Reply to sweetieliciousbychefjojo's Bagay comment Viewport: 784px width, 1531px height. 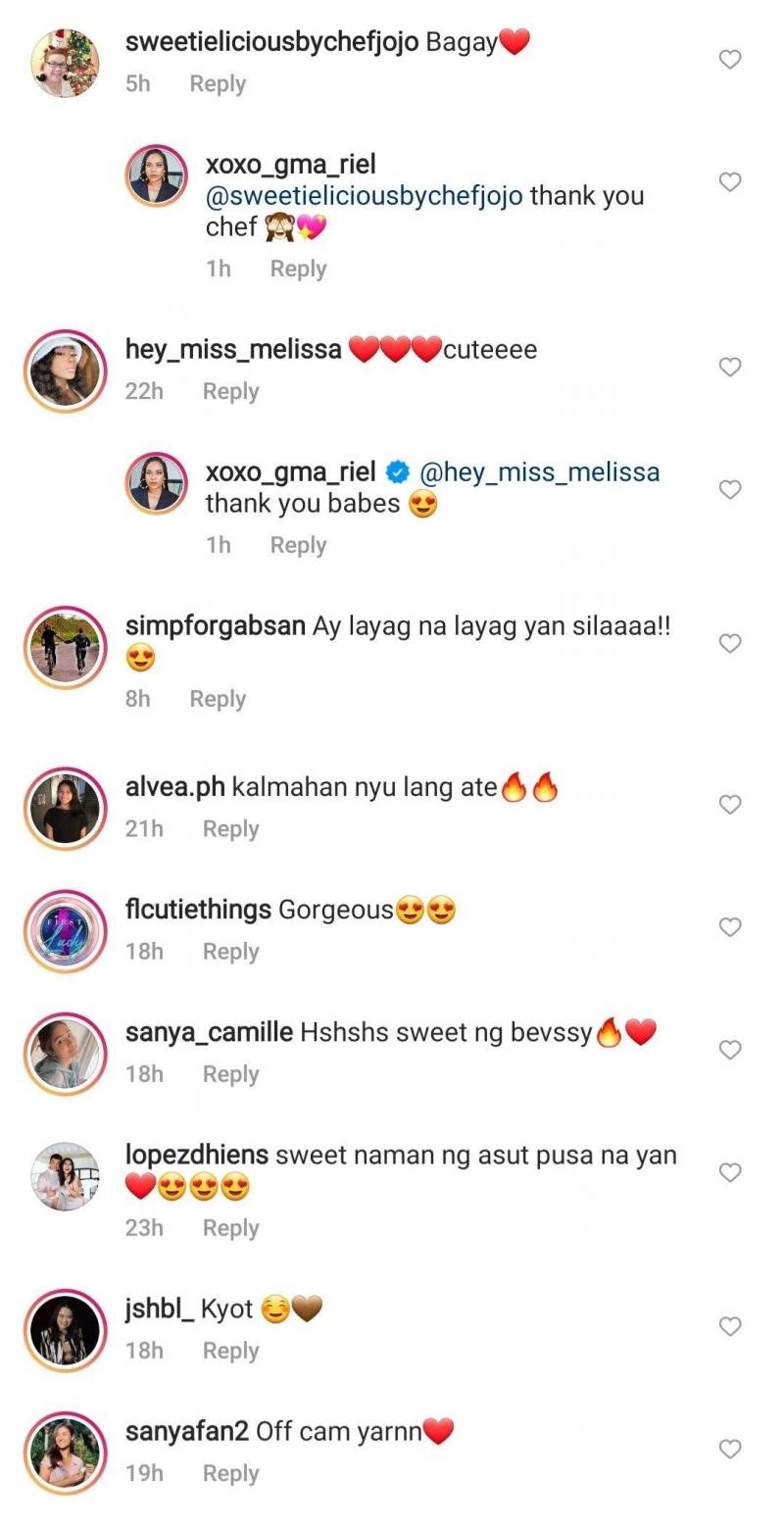[x=217, y=84]
